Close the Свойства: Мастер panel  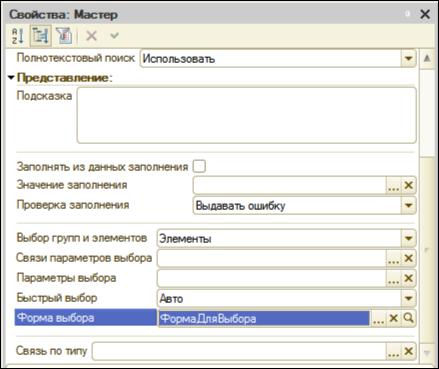(x=425, y=14)
